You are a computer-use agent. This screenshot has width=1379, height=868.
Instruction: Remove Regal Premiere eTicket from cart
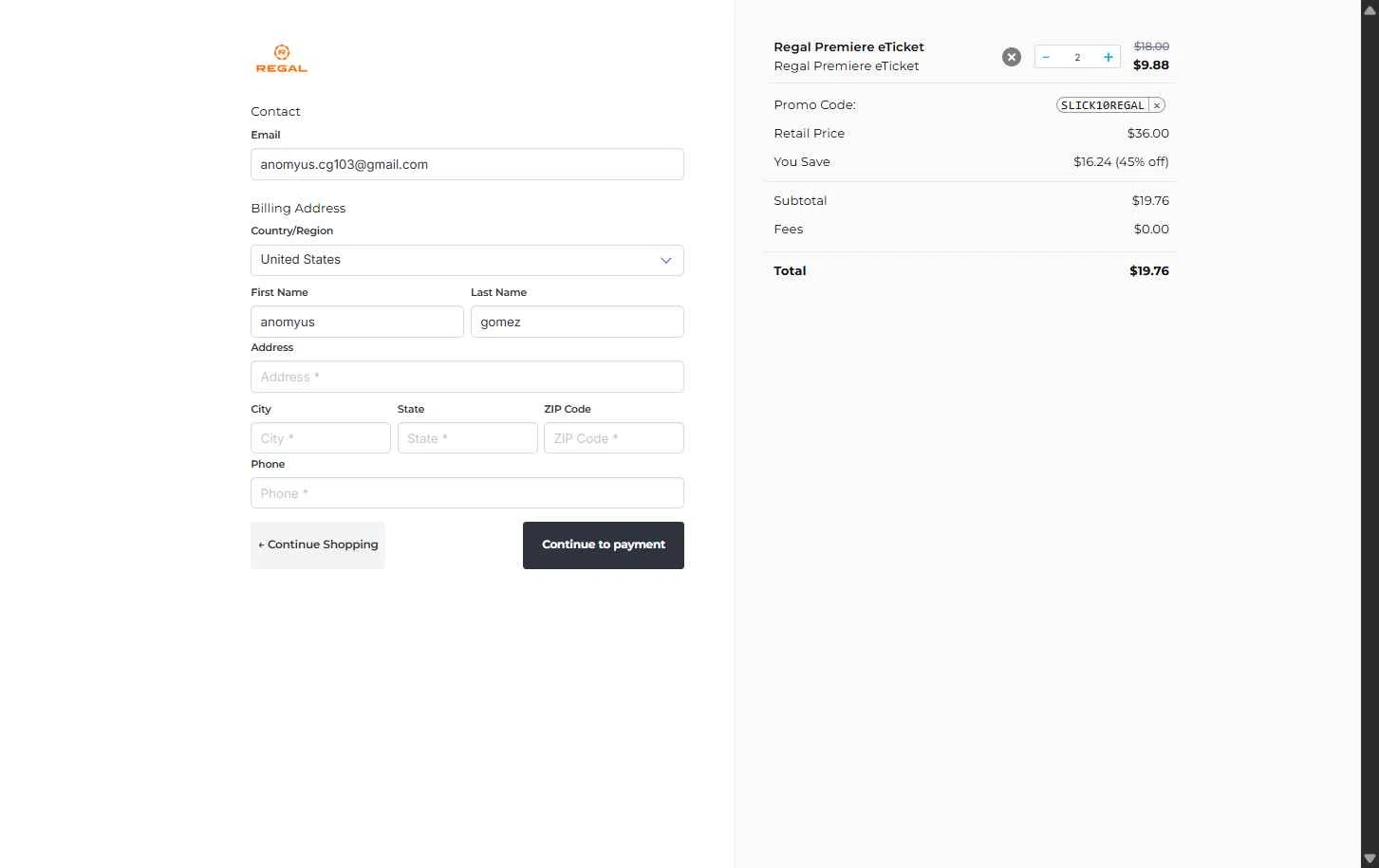(1012, 57)
